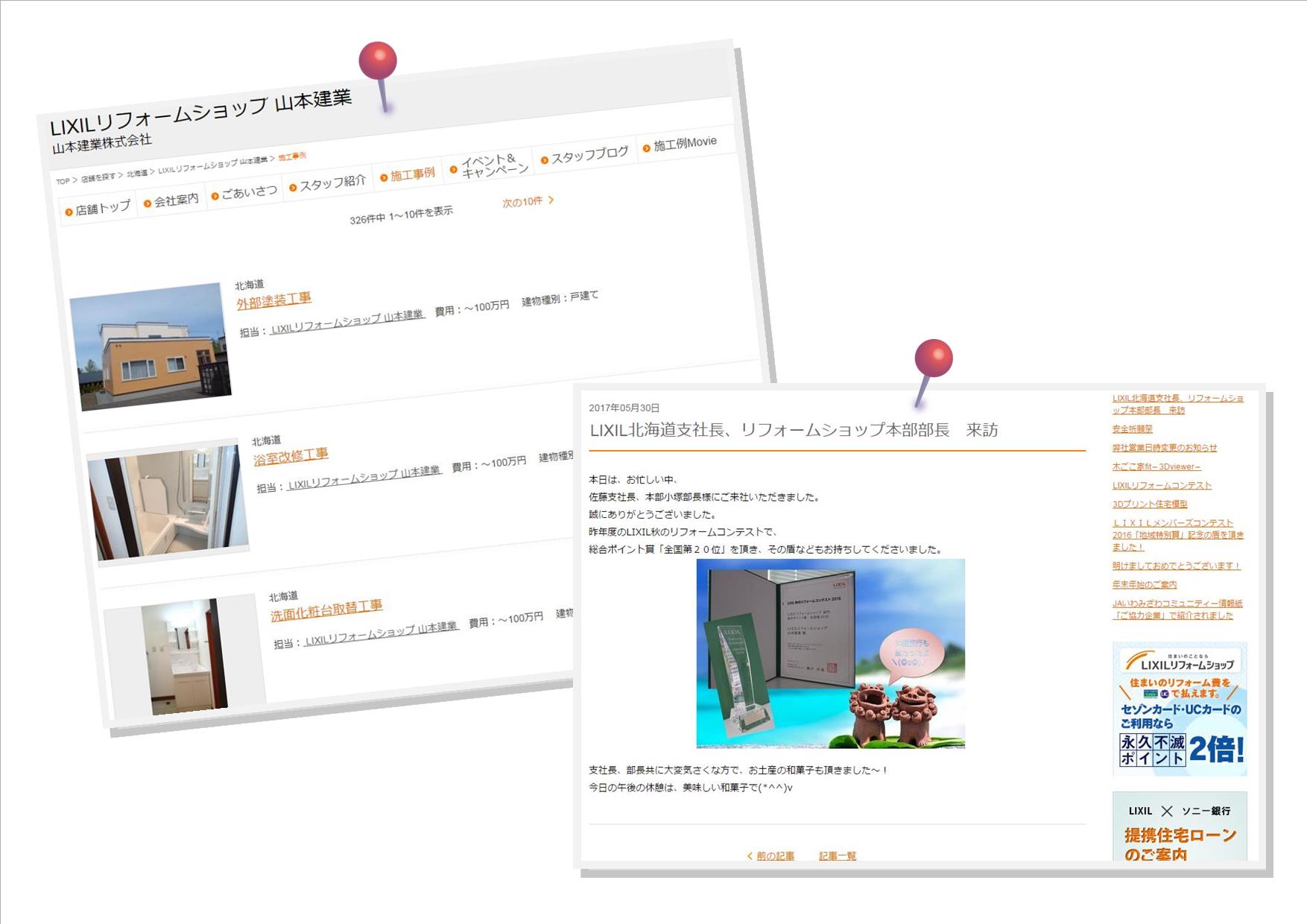Click the orange house exterior thumbnail
Viewport: 1307px width, 924px height.
151,346
